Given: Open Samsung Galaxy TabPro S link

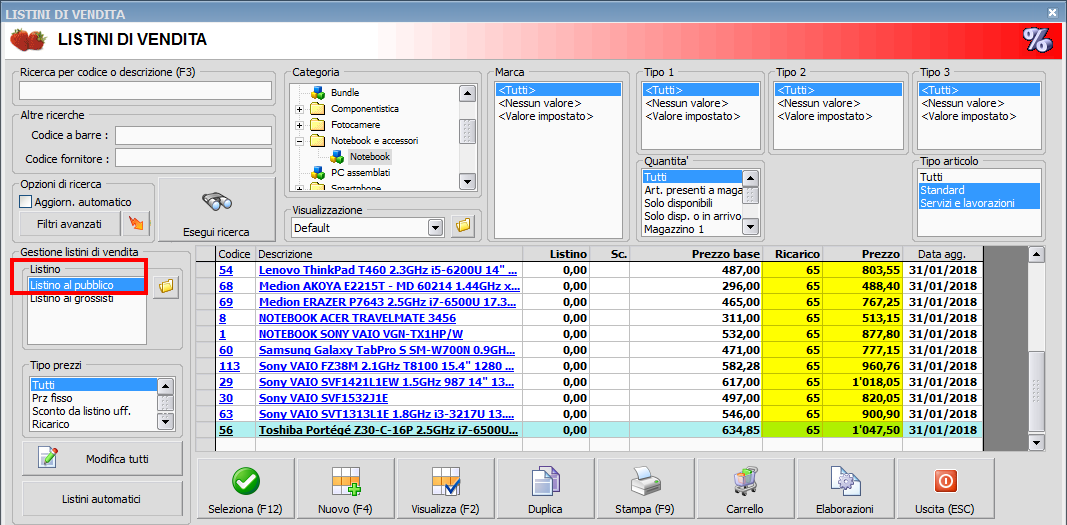Looking at the screenshot, I should click(x=387, y=350).
